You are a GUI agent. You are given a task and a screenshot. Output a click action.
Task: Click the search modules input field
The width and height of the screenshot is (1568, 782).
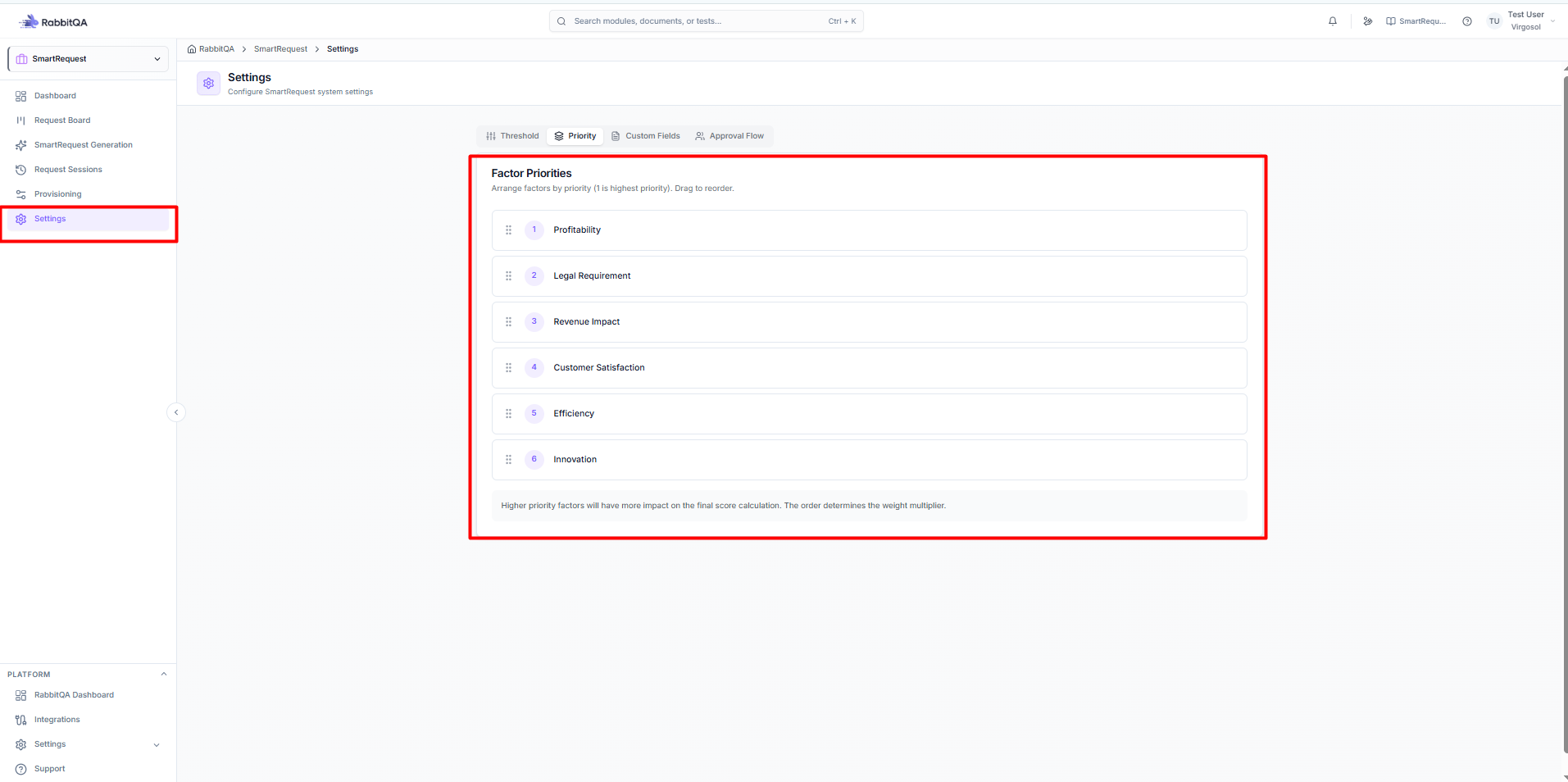(707, 21)
